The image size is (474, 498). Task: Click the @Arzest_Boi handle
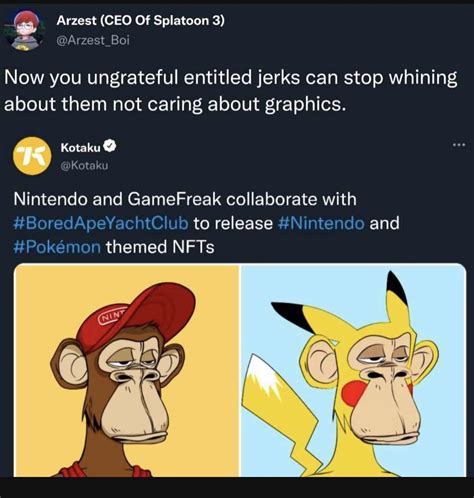coord(93,40)
